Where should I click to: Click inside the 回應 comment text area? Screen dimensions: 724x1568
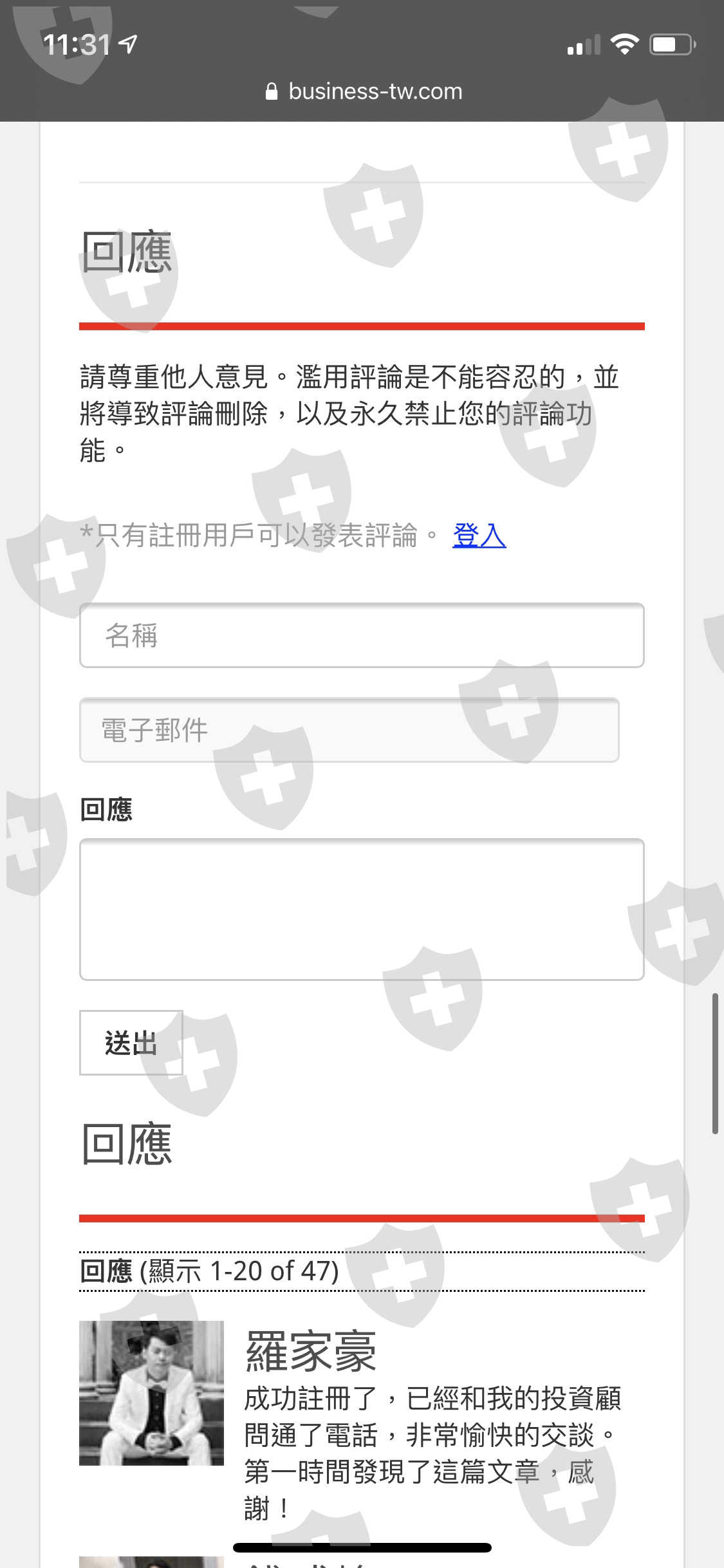click(362, 910)
